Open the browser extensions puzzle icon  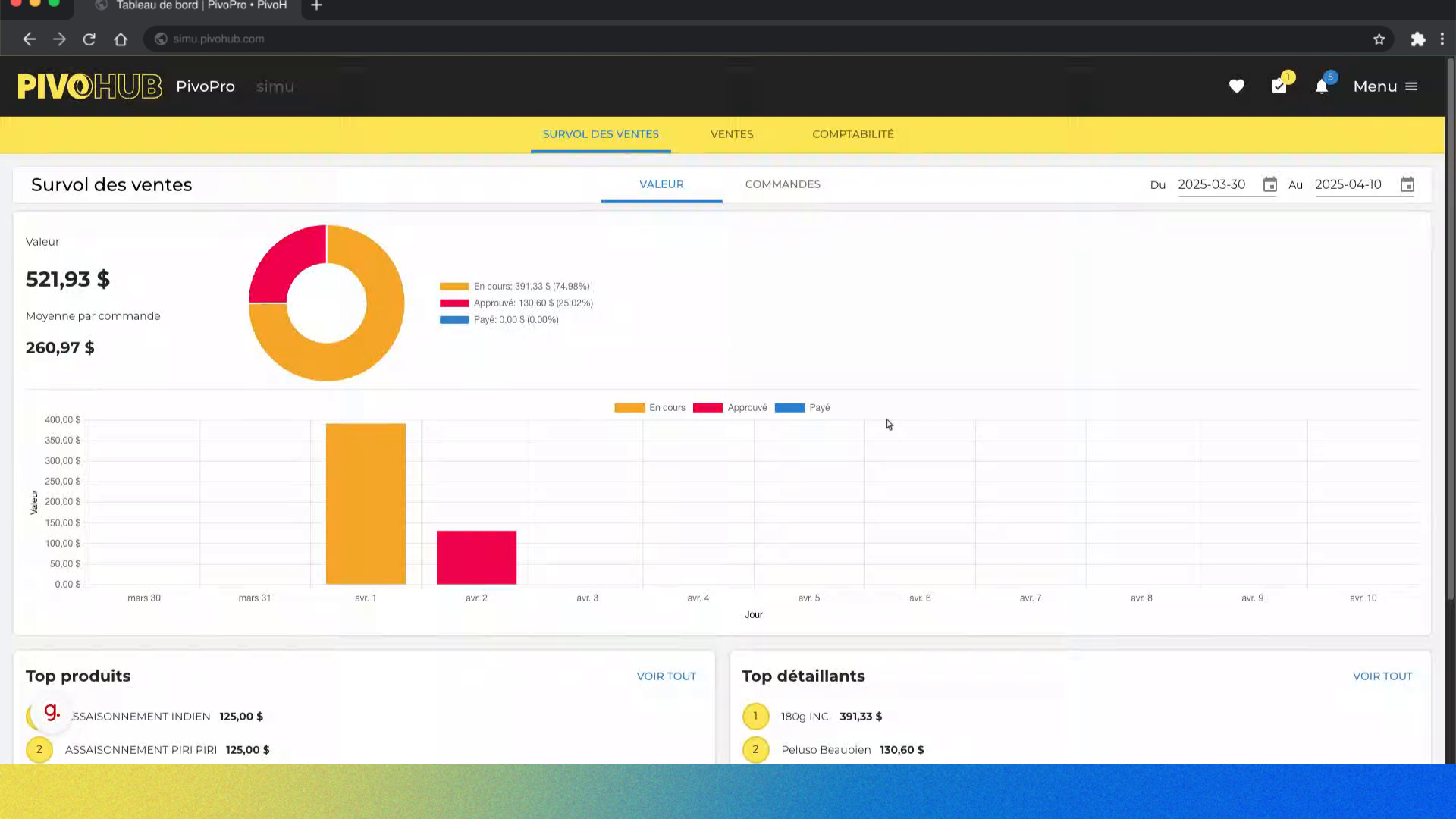pyautogui.click(x=1418, y=39)
